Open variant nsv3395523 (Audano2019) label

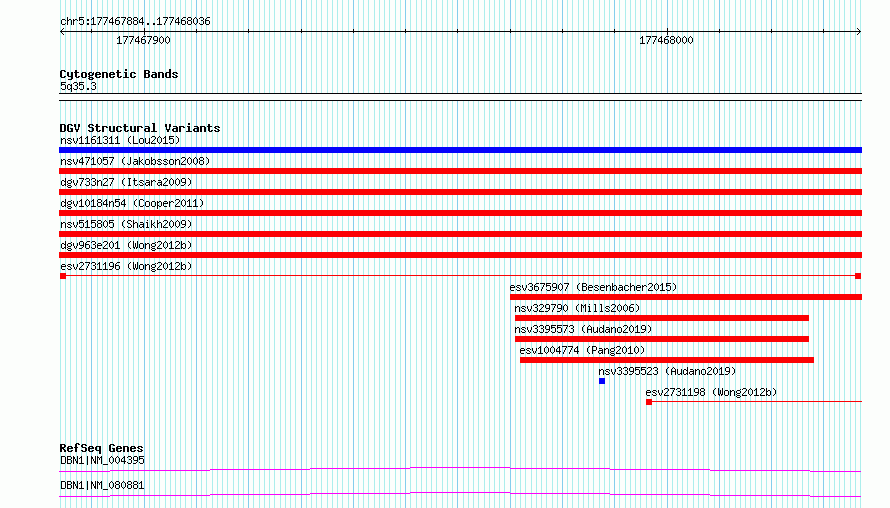pos(667,371)
